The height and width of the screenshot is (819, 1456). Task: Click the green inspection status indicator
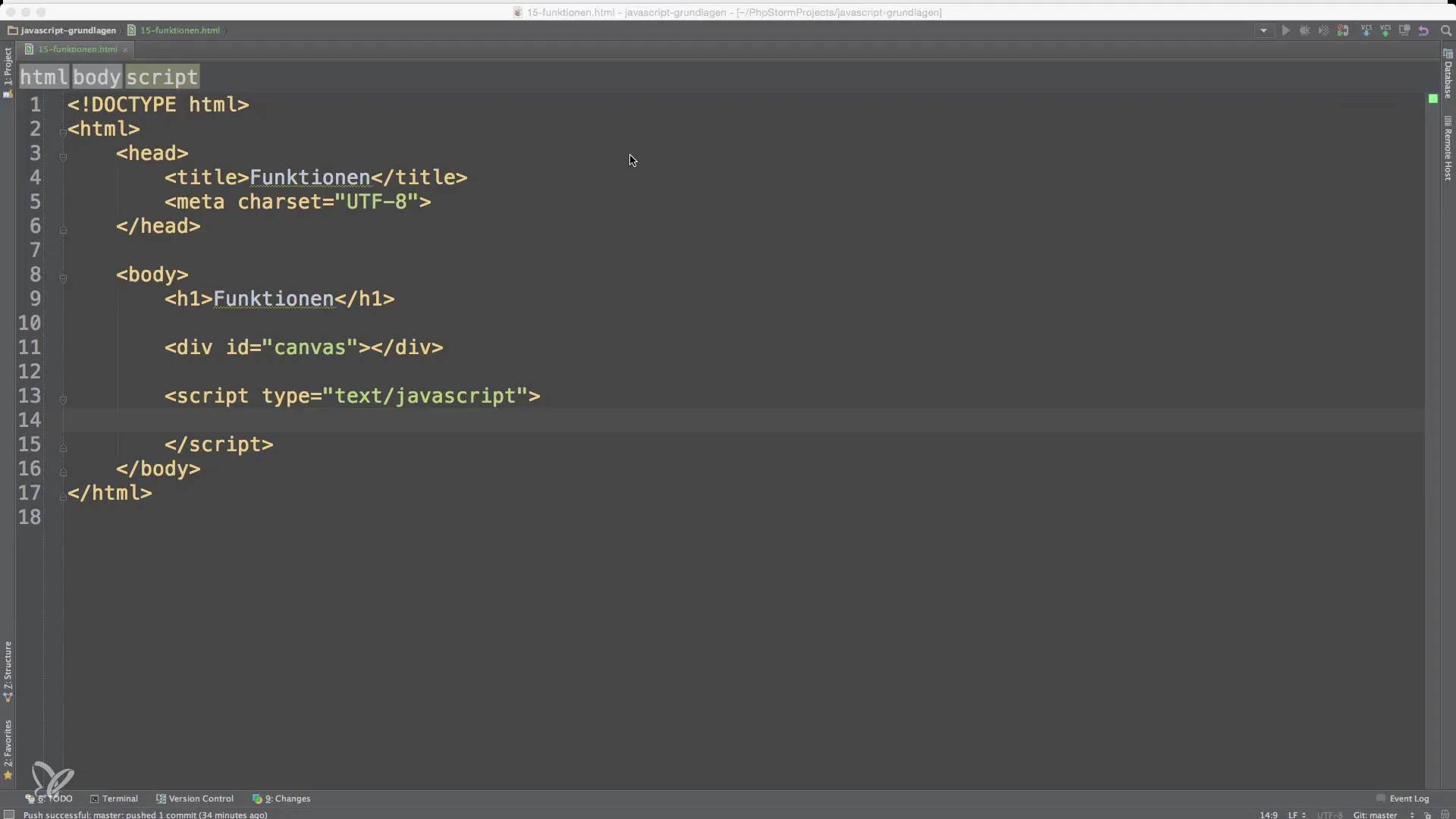coord(1432,99)
